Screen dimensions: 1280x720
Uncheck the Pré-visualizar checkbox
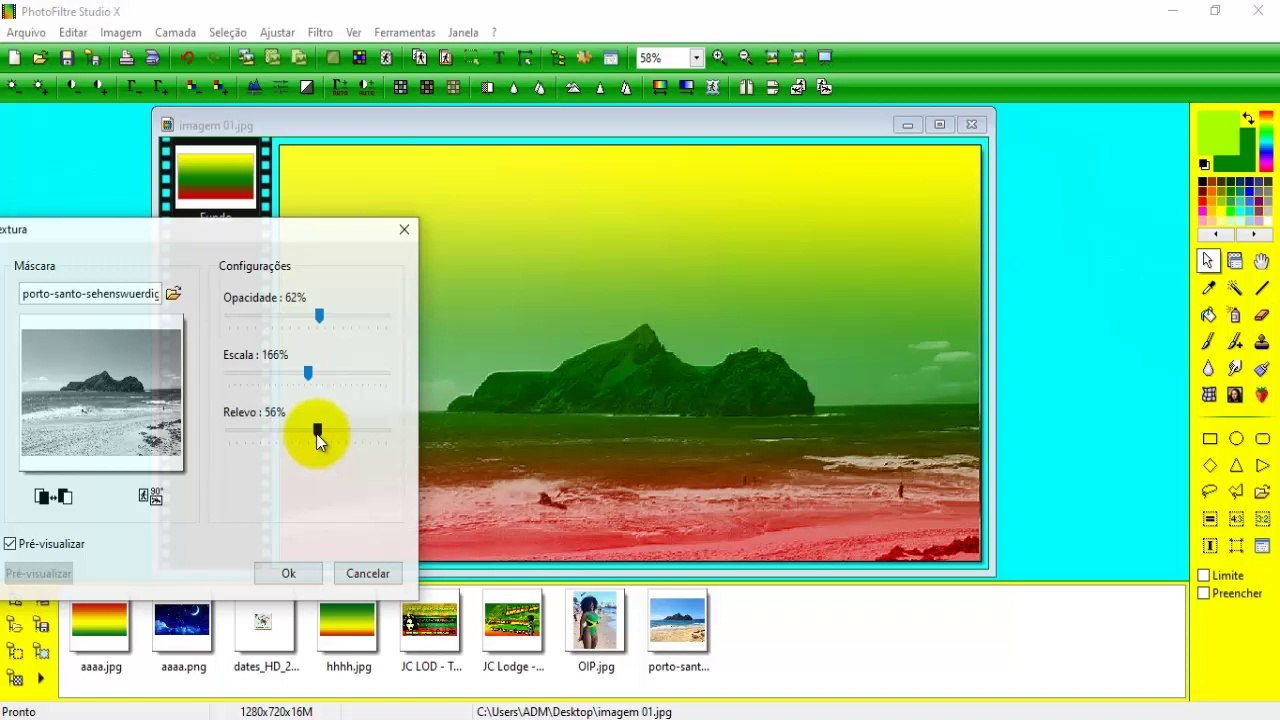(10, 544)
